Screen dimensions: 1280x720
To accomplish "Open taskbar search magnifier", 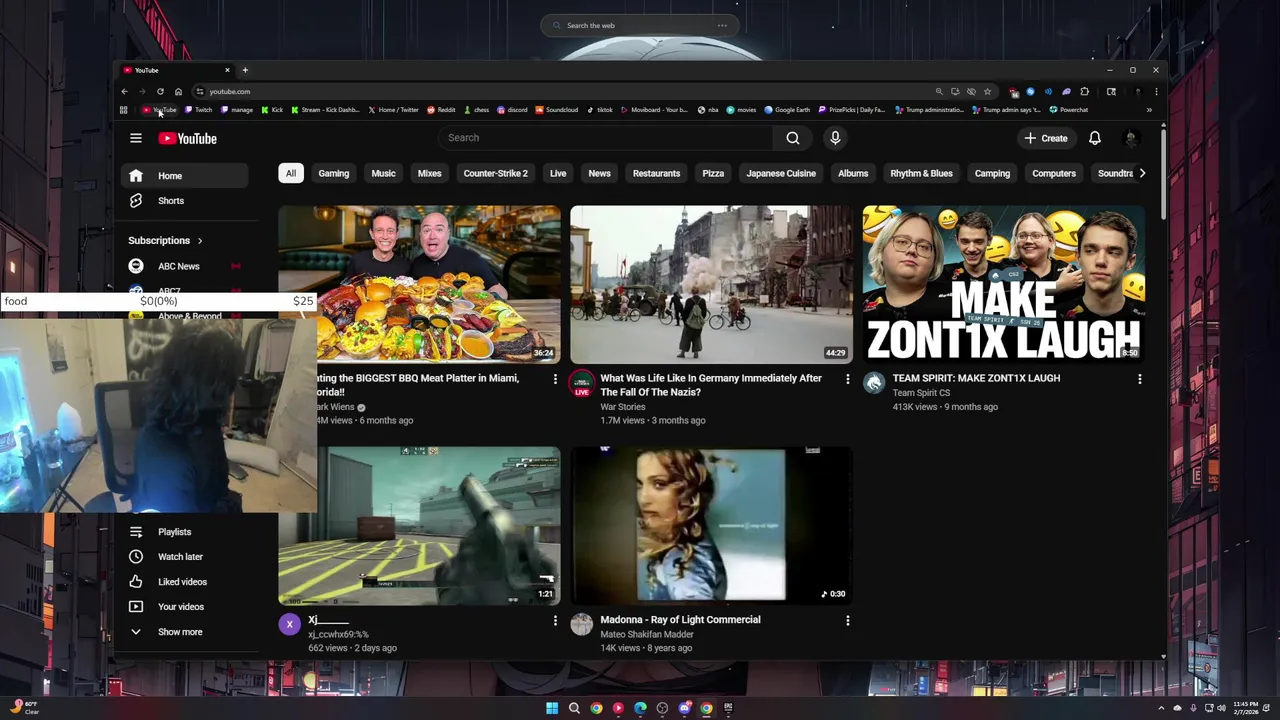I will click(574, 708).
